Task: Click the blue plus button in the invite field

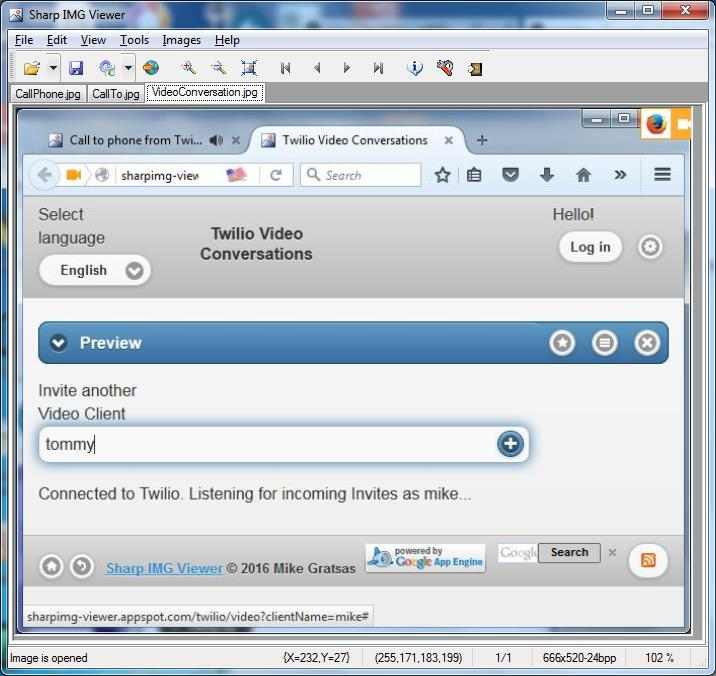Action: pyautogui.click(x=510, y=444)
